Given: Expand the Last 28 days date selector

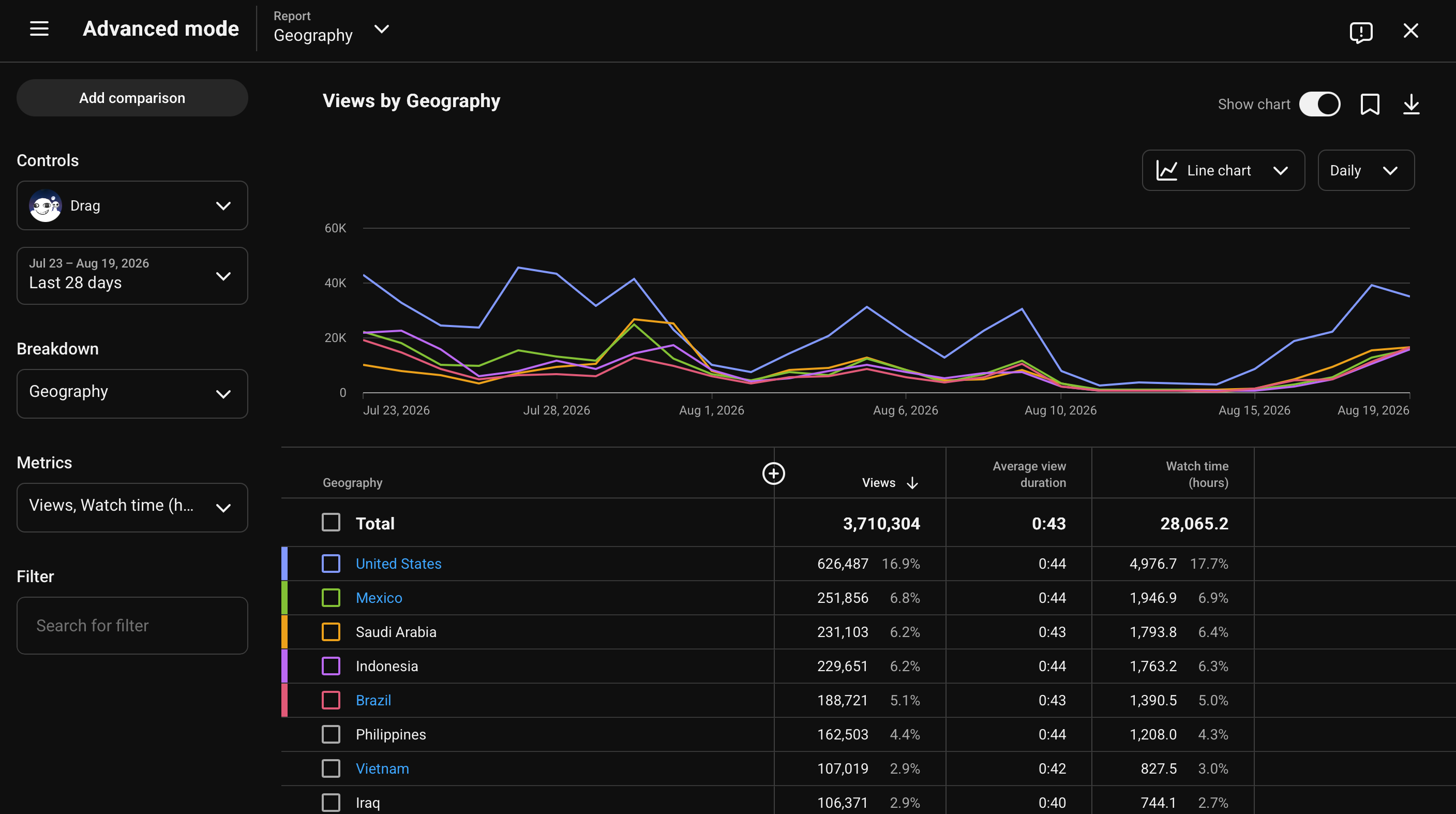Looking at the screenshot, I should pos(132,276).
